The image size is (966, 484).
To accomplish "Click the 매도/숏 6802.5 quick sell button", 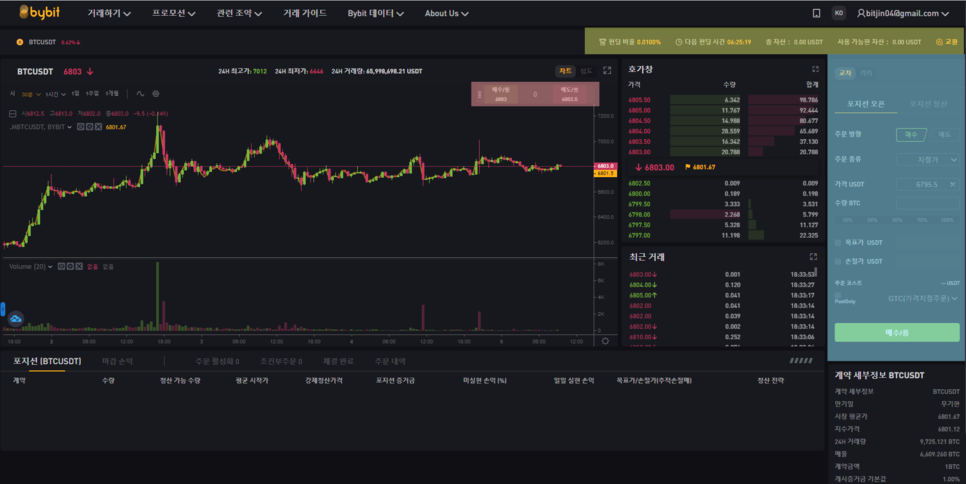I will pyautogui.click(x=569, y=94).
